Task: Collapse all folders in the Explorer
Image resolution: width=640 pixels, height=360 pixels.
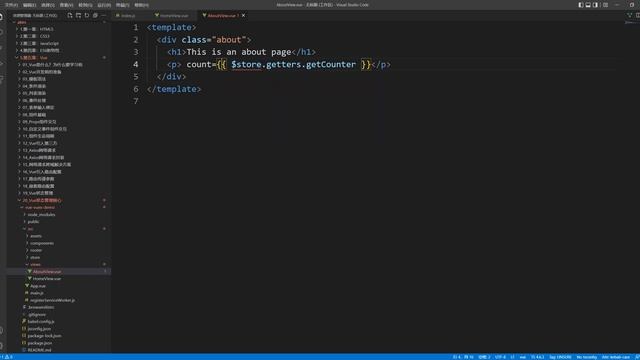Action: tap(96, 16)
